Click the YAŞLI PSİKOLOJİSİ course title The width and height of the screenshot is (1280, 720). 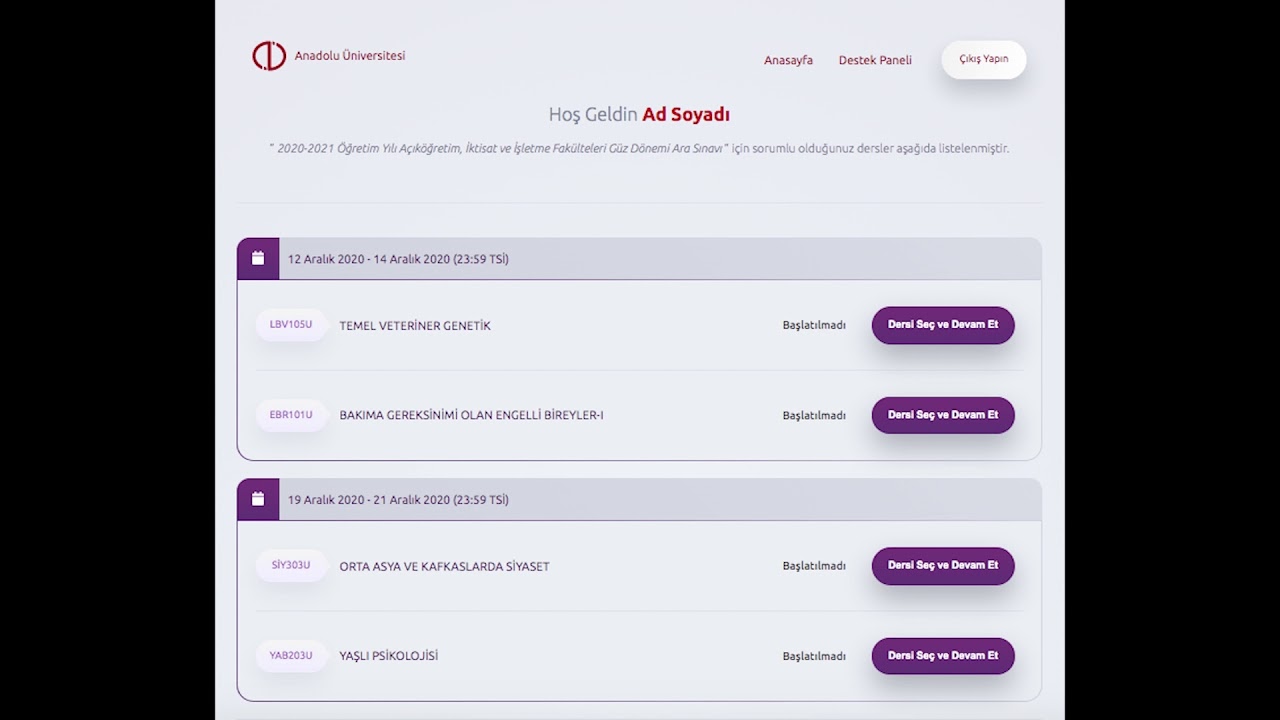tap(389, 656)
